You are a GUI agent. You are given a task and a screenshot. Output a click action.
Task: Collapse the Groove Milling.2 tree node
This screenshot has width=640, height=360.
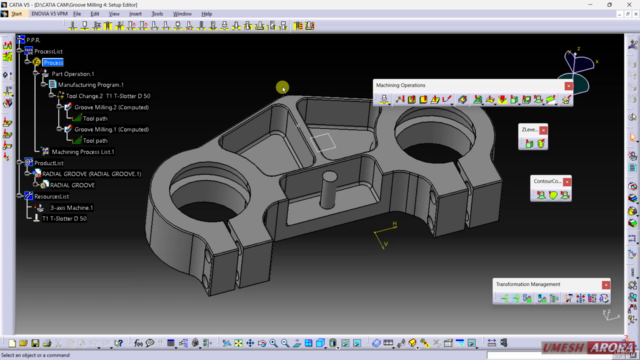[60, 107]
